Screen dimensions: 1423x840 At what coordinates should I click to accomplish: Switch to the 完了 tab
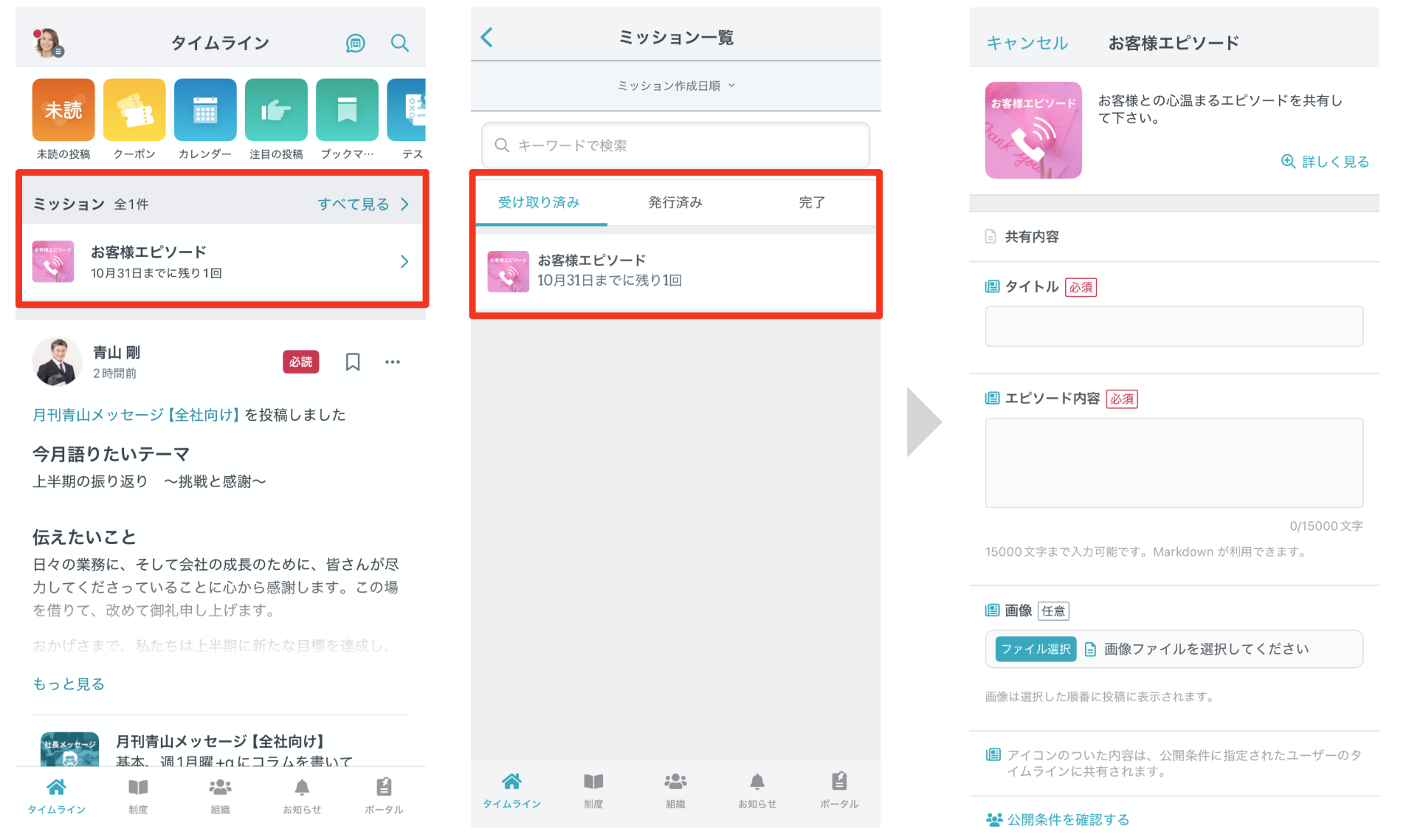tap(811, 202)
